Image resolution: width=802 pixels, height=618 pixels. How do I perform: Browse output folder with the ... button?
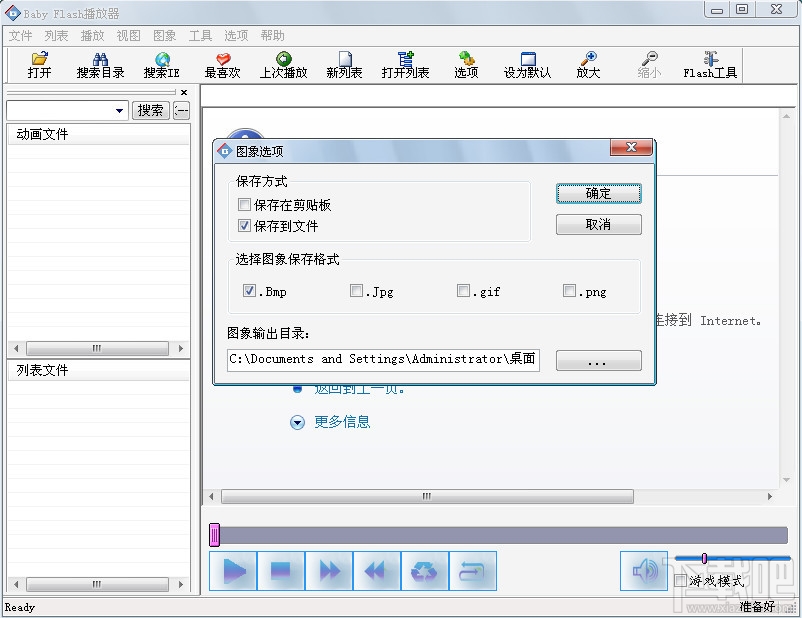pos(598,361)
